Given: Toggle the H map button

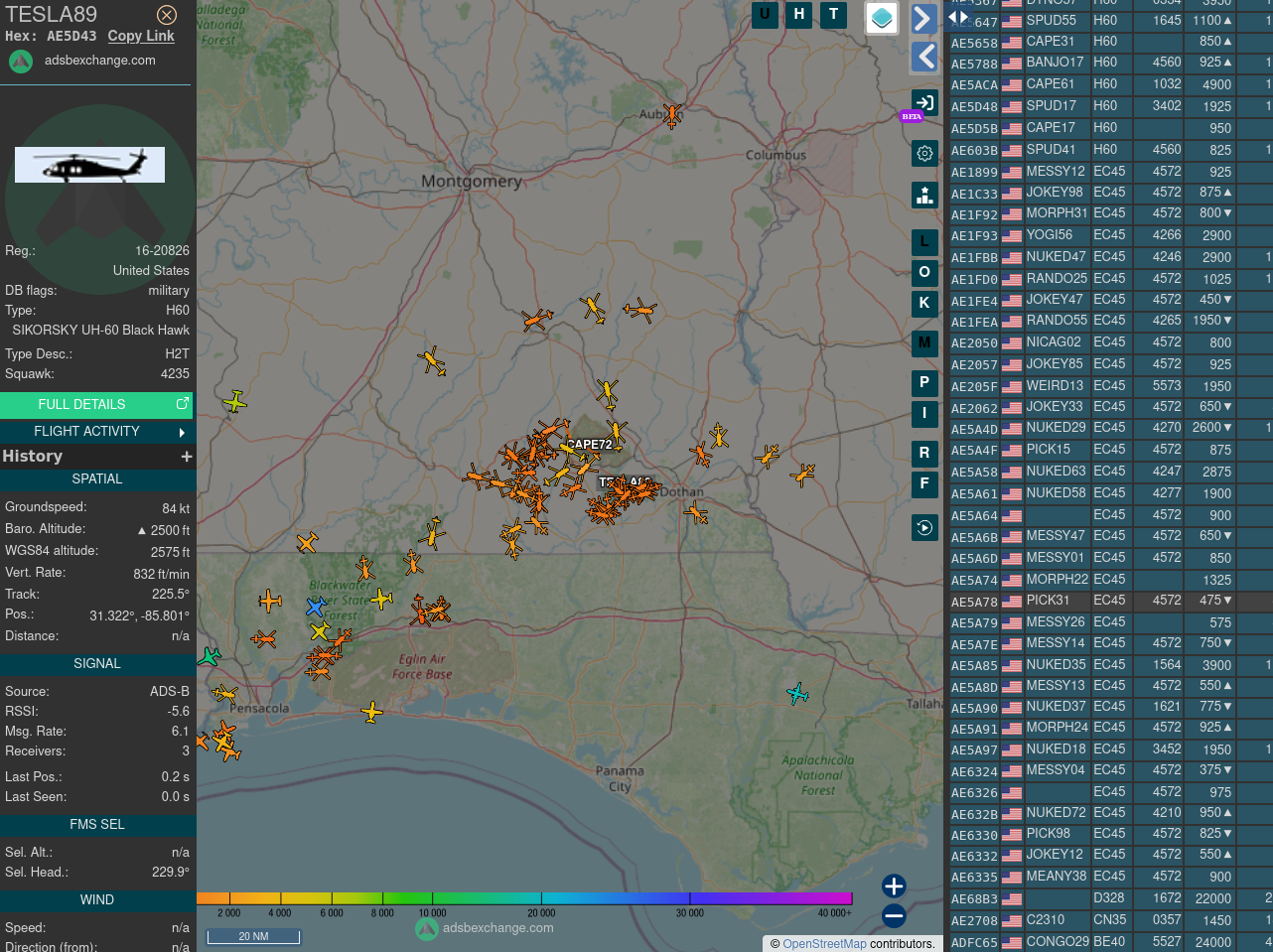Looking at the screenshot, I should [799, 15].
